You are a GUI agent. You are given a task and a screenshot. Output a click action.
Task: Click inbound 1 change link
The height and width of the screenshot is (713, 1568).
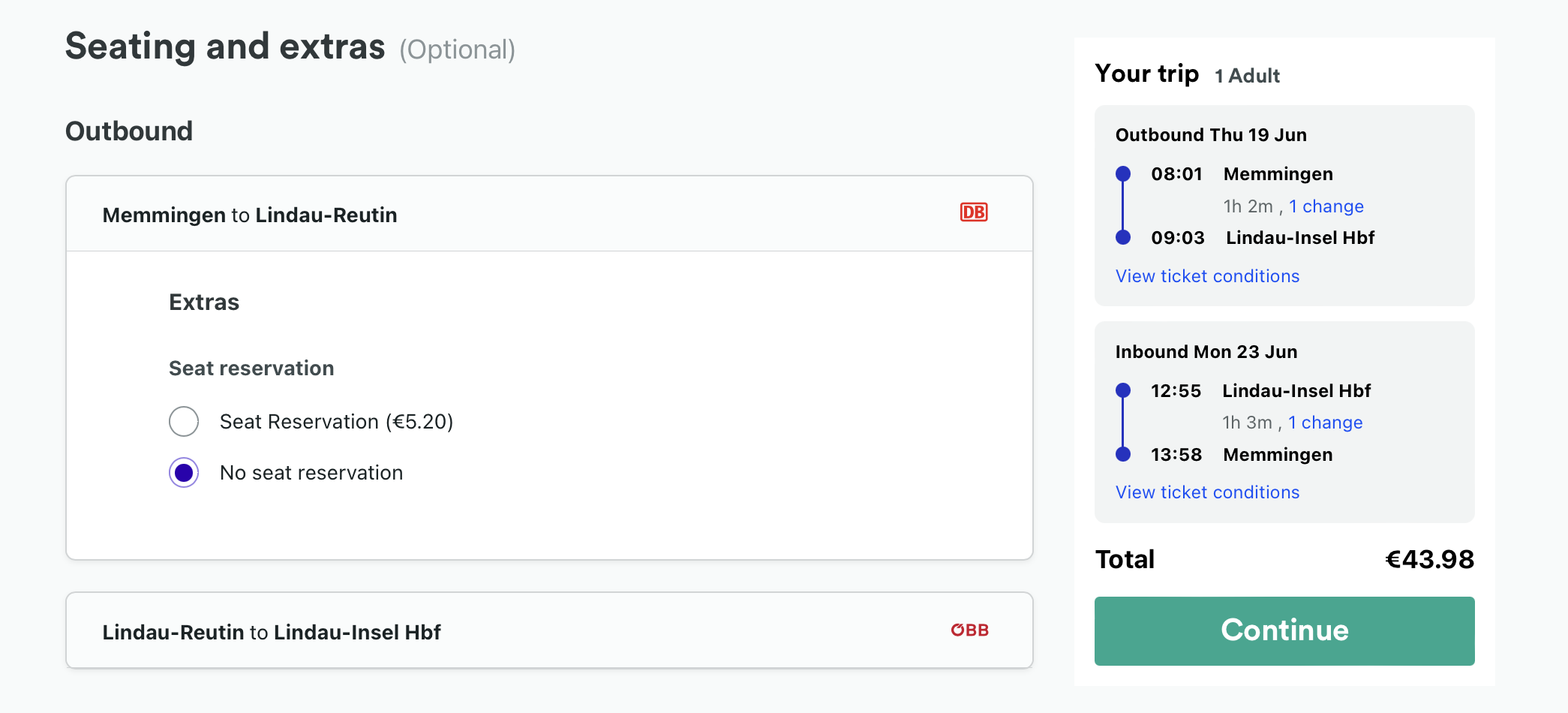point(1326,423)
